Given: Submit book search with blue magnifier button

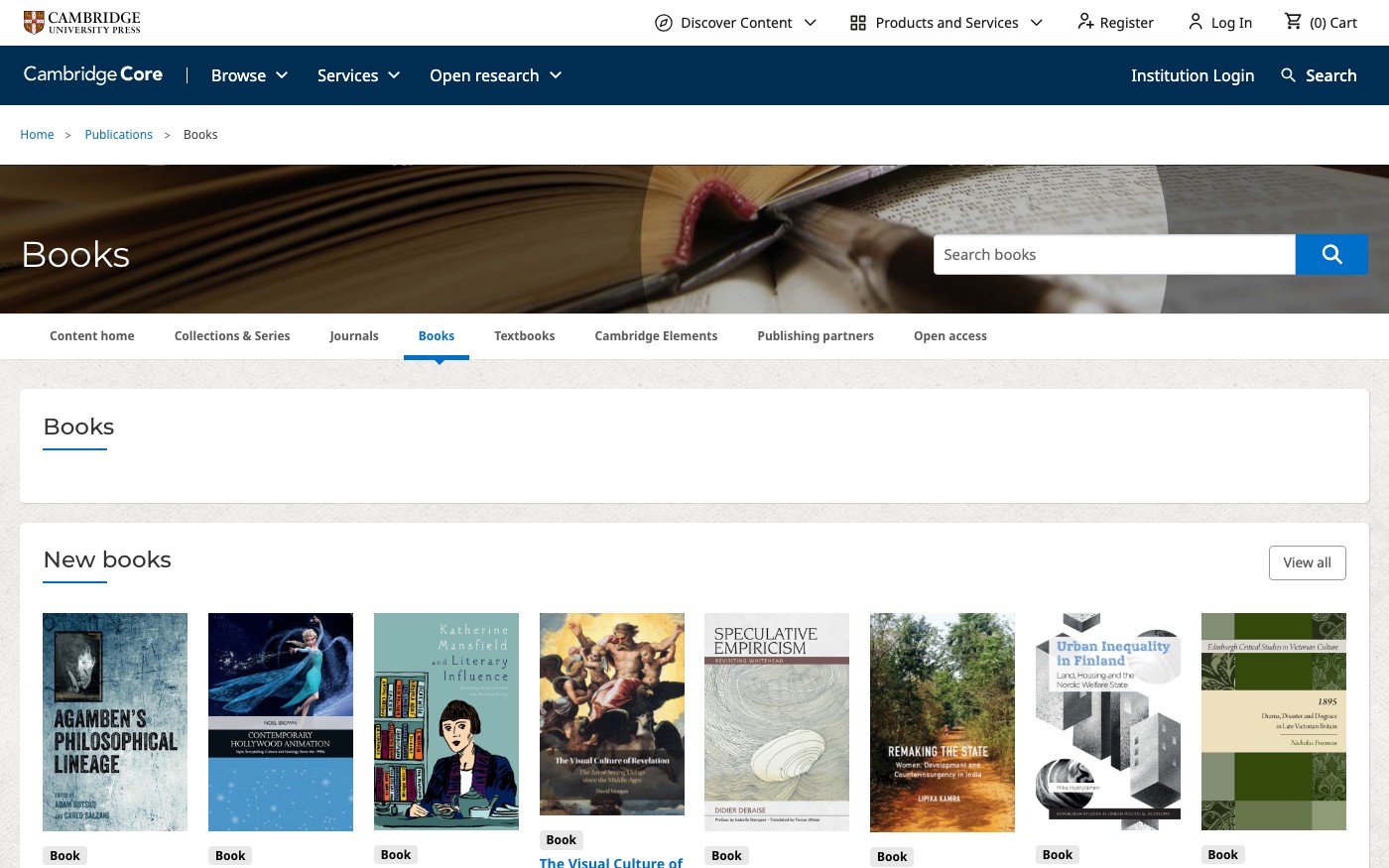Looking at the screenshot, I should pyautogui.click(x=1331, y=255).
